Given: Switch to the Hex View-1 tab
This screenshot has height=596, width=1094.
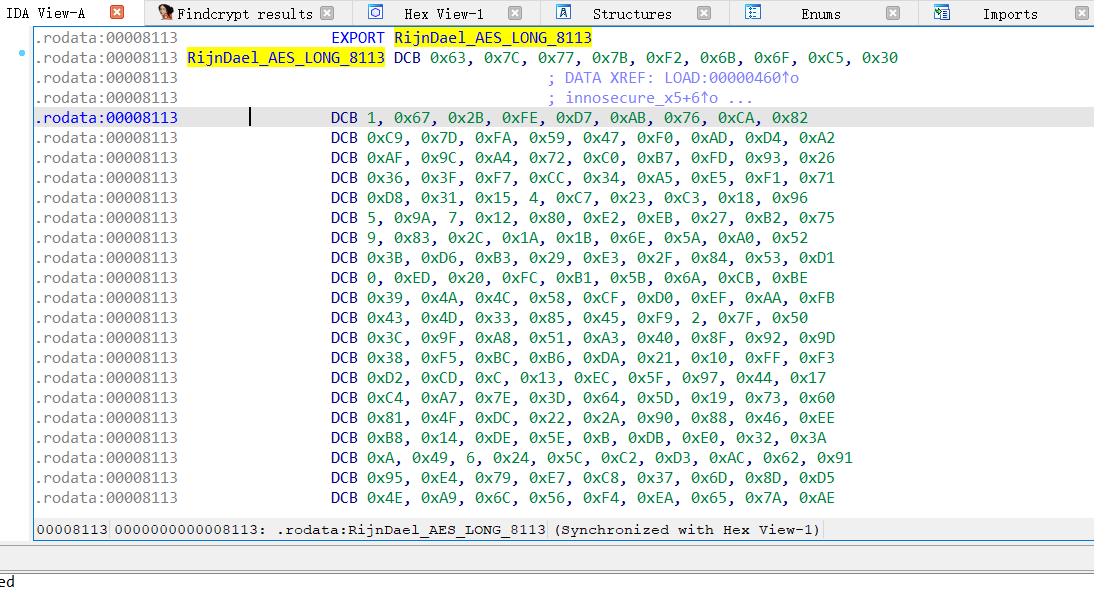Looking at the screenshot, I should coord(443,14).
